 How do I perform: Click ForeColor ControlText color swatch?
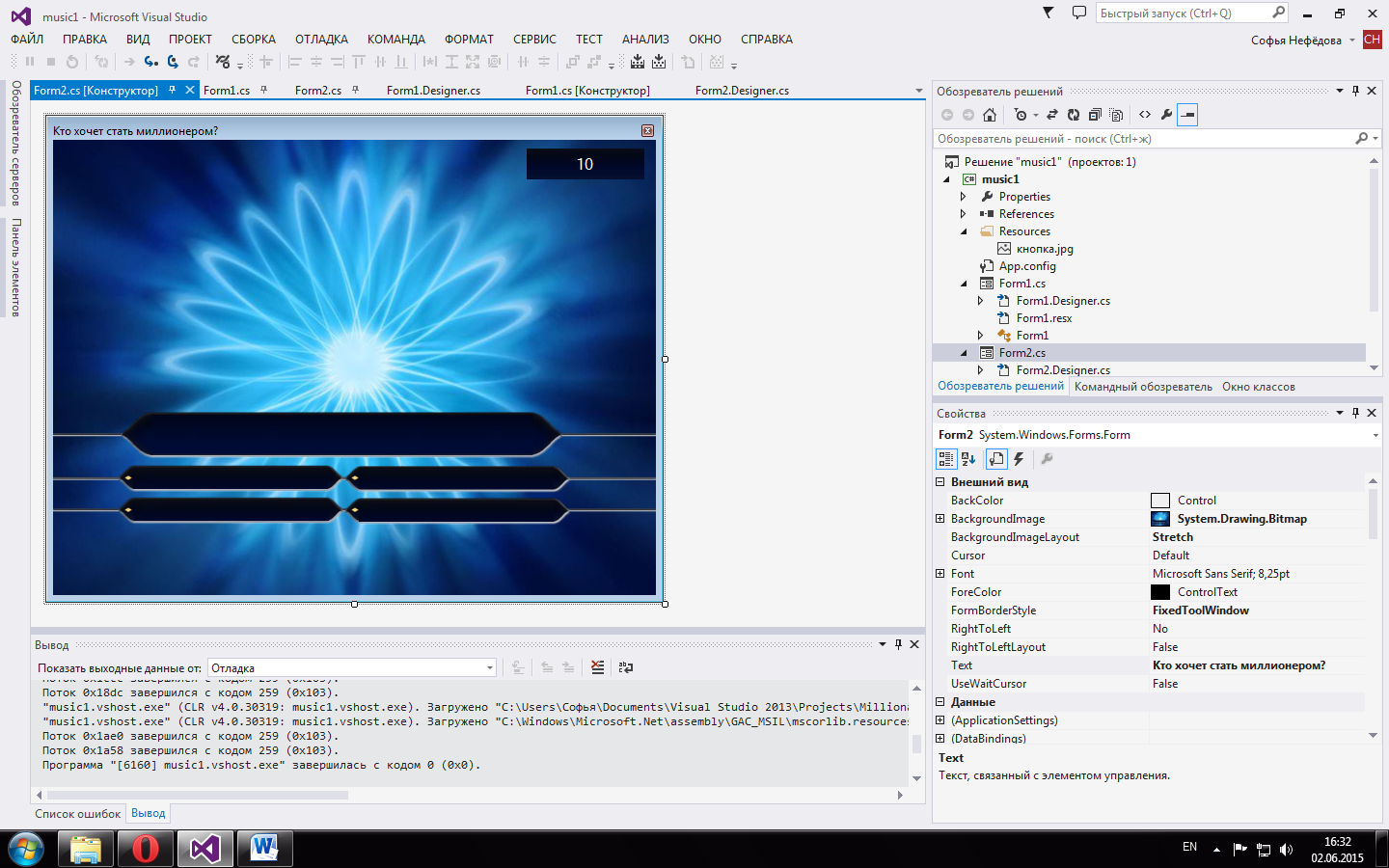[1160, 592]
